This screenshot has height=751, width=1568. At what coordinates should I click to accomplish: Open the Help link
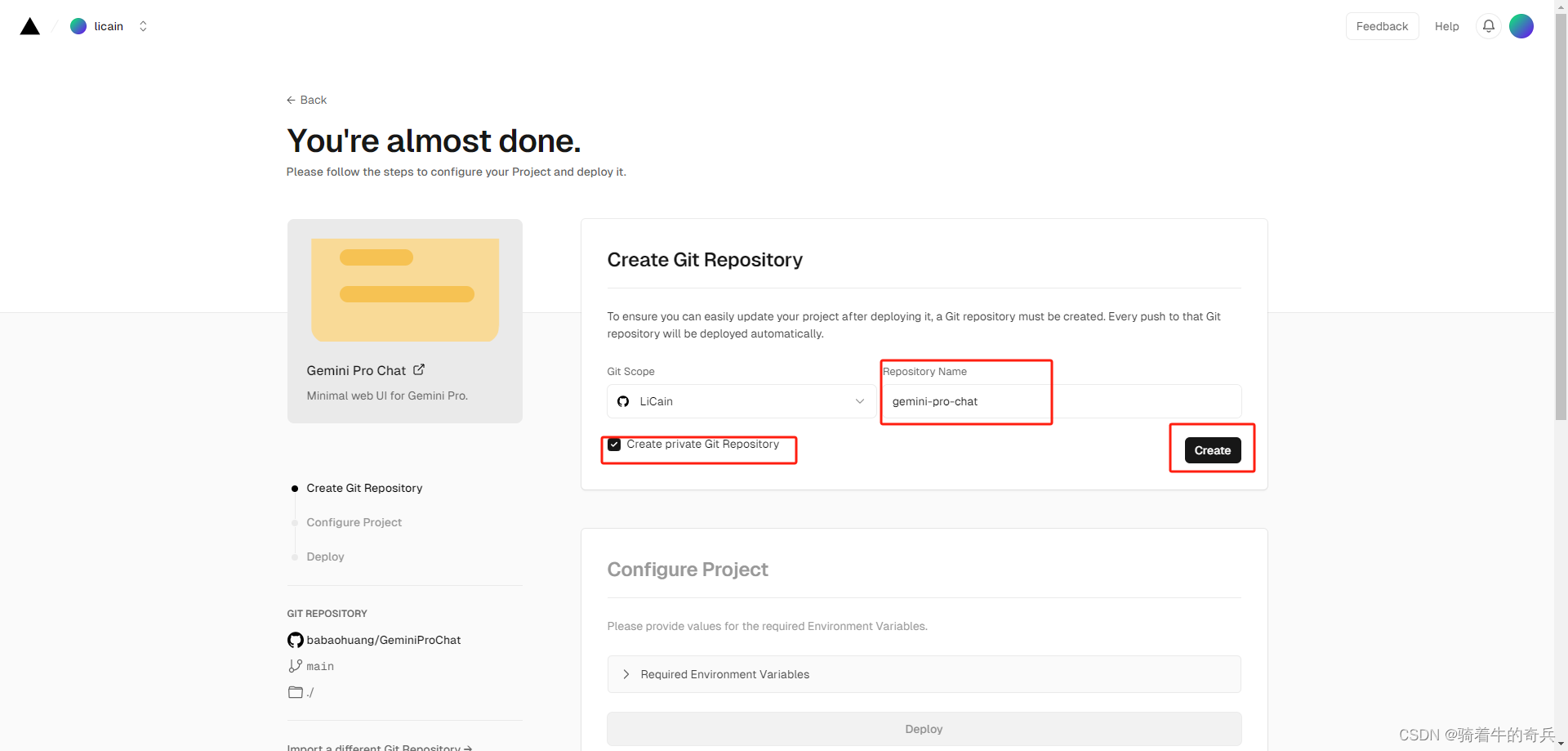[1446, 26]
